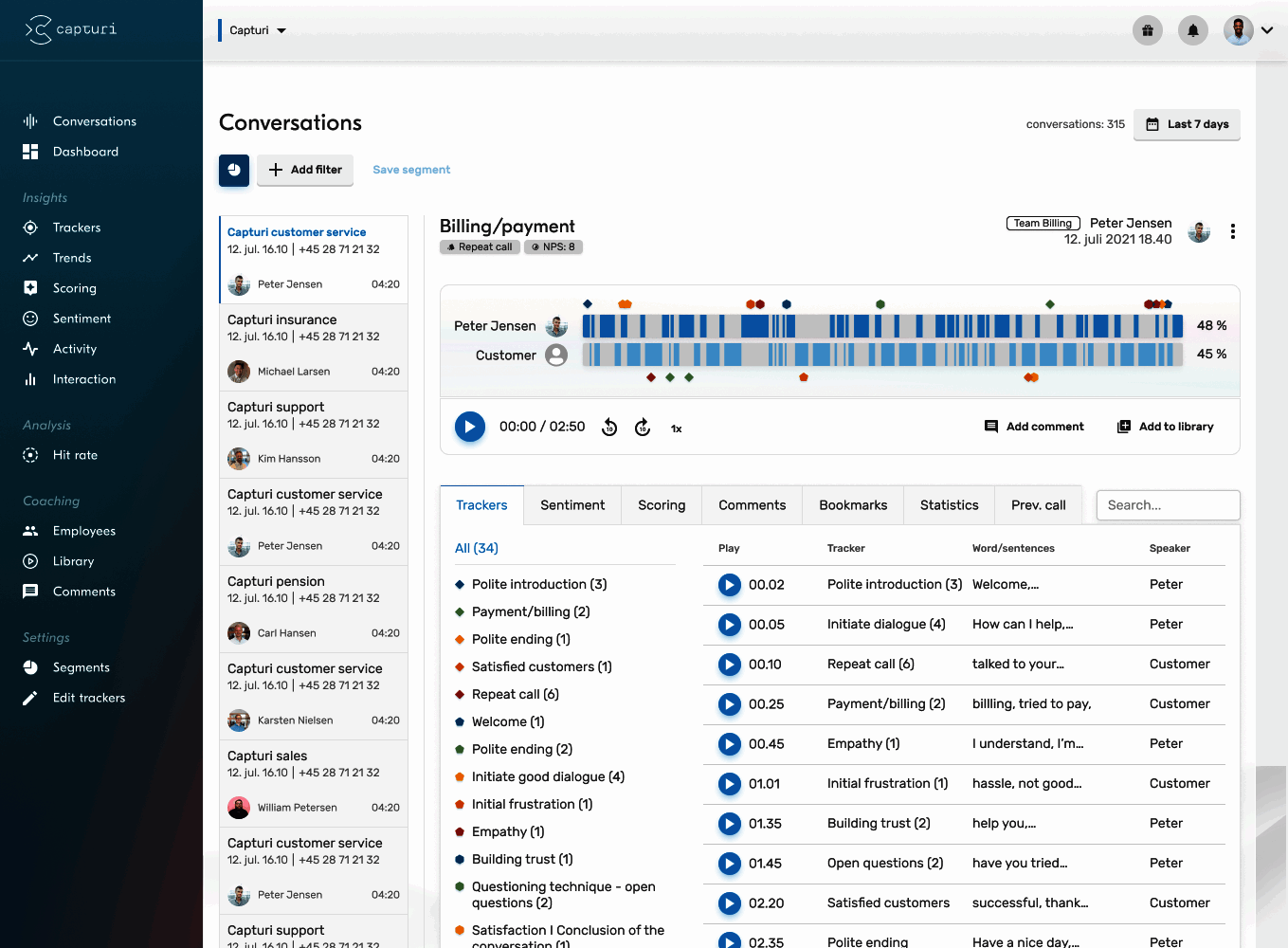
Task: Open the Trackers insights icon in sidebar
Action: [31, 227]
